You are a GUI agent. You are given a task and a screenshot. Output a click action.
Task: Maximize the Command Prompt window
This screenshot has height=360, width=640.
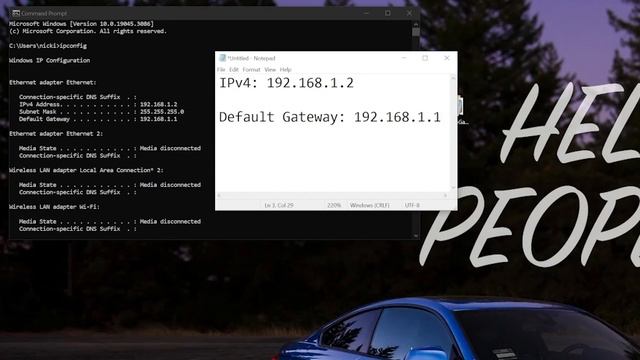[387, 13]
